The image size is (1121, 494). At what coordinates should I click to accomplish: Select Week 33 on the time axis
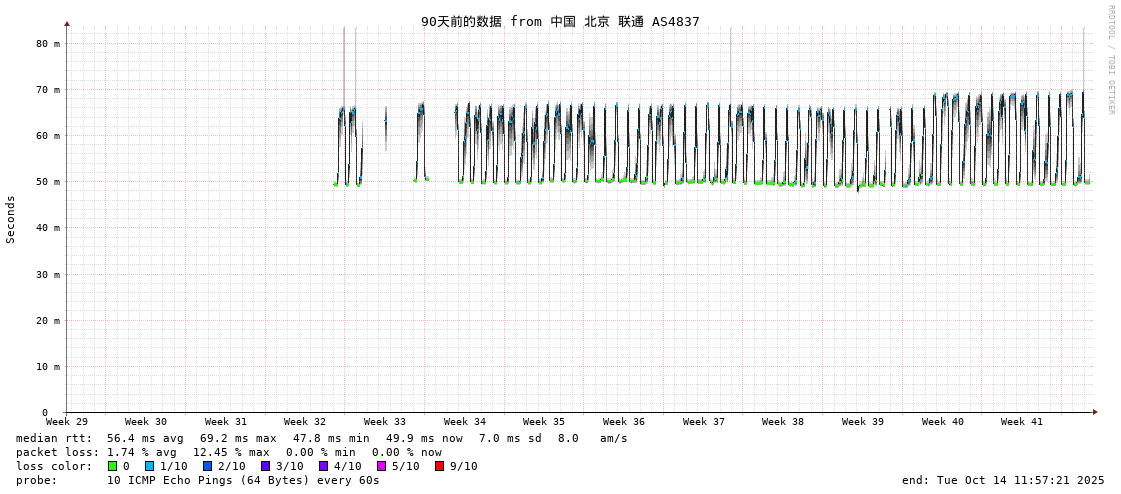(x=385, y=422)
